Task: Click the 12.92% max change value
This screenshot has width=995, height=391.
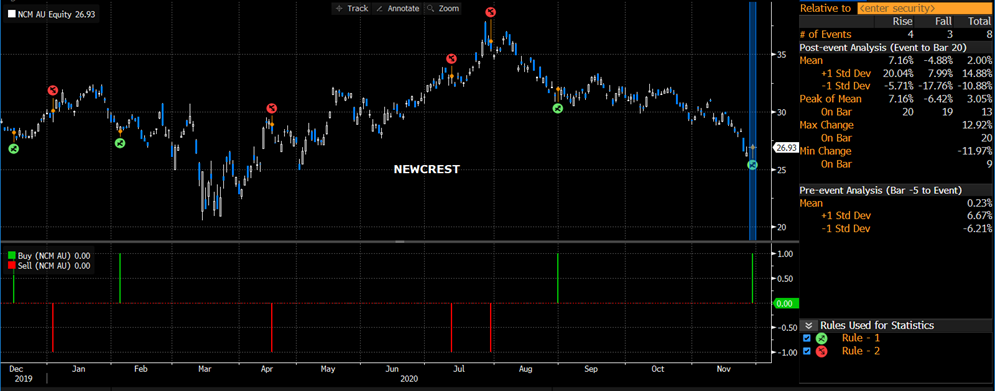Action: (x=978, y=125)
